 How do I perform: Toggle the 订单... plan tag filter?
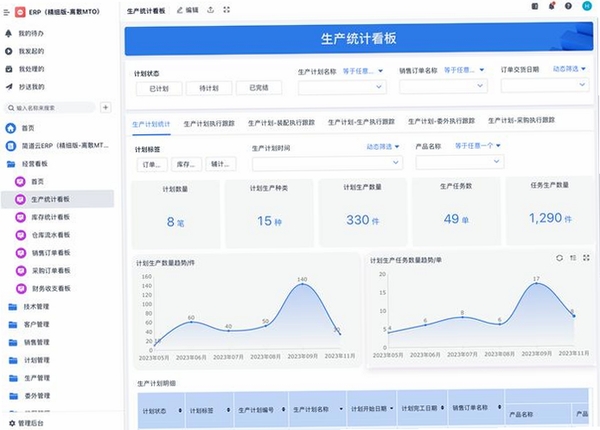[152, 165]
